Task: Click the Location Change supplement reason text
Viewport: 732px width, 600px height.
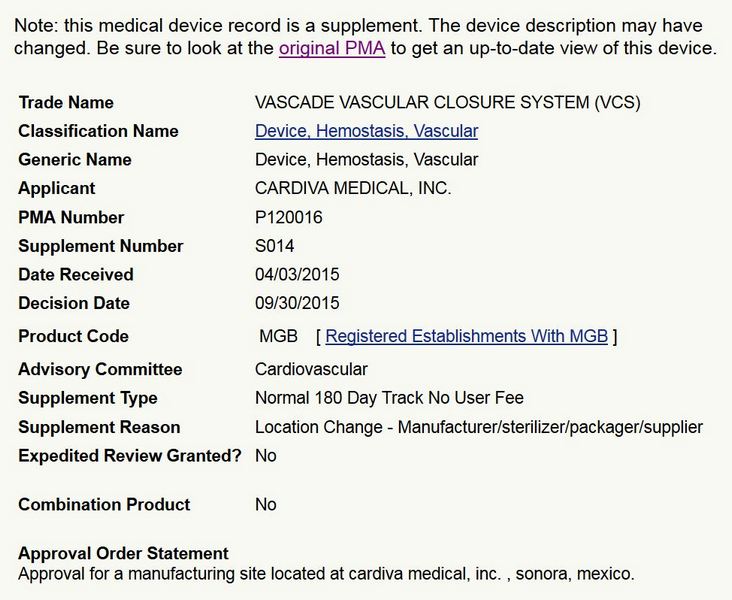Action: (x=478, y=427)
